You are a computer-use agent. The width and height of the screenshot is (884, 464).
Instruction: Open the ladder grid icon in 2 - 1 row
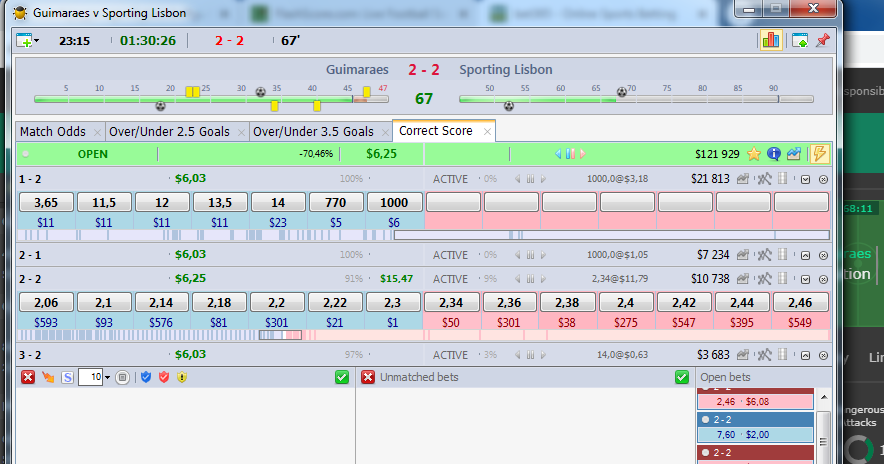(x=782, y=255)
